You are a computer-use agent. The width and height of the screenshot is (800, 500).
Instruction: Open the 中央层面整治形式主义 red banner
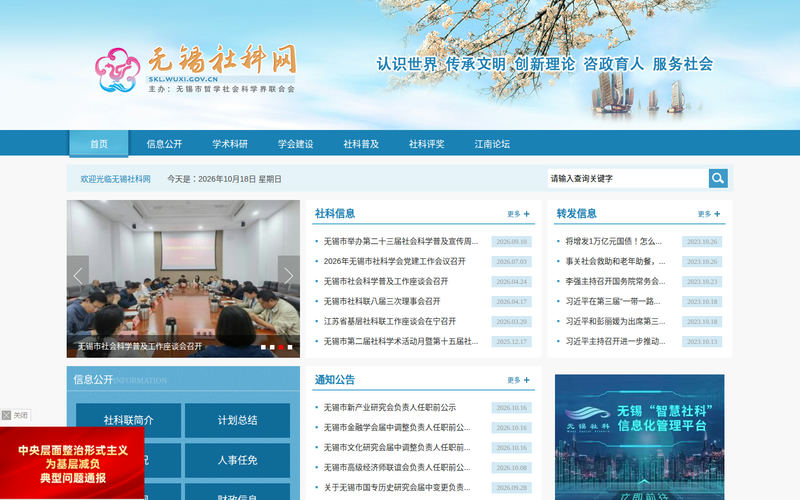(72, 463)
